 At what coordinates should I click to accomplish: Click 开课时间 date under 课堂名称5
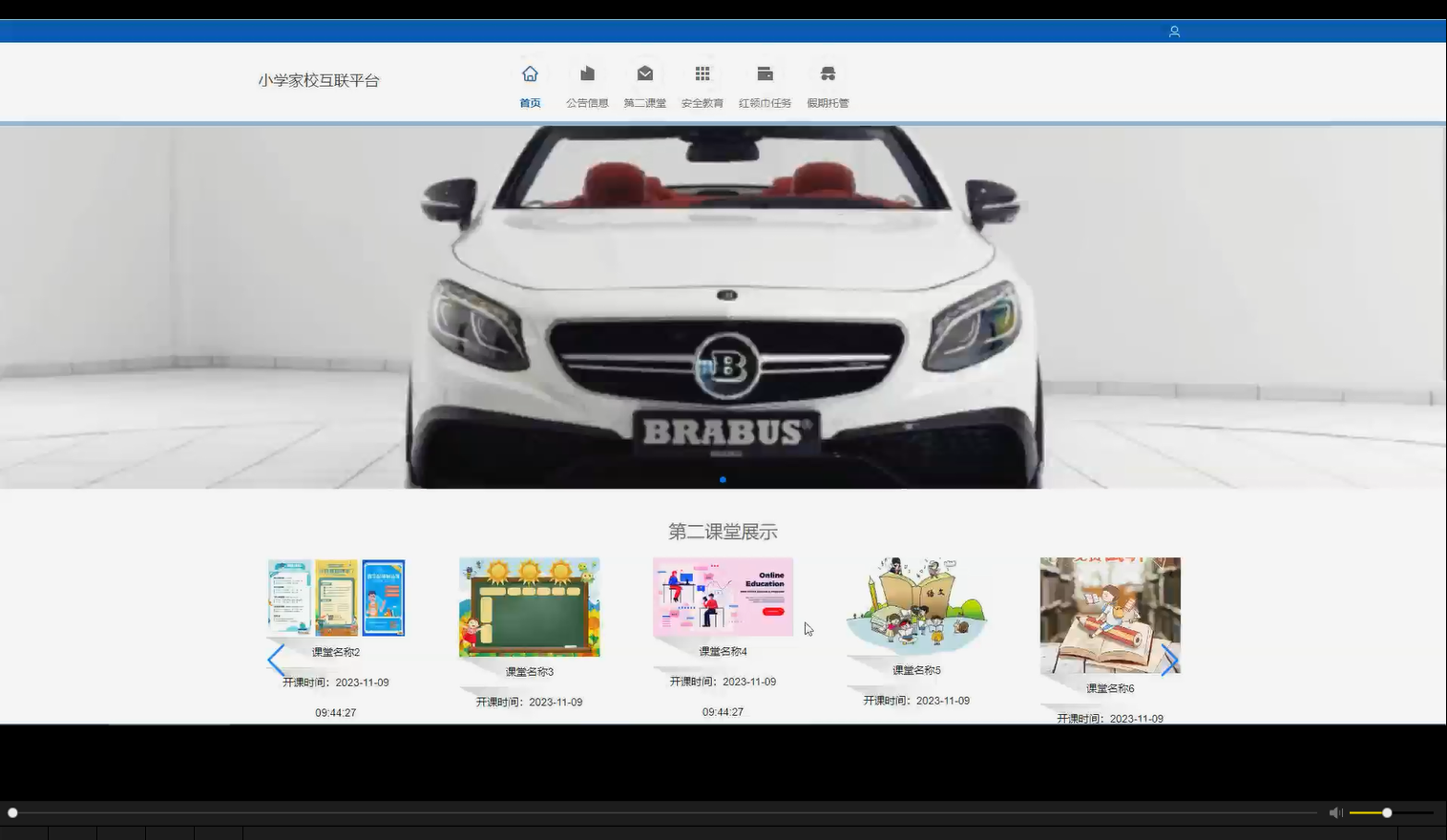(x=916, y=701)
